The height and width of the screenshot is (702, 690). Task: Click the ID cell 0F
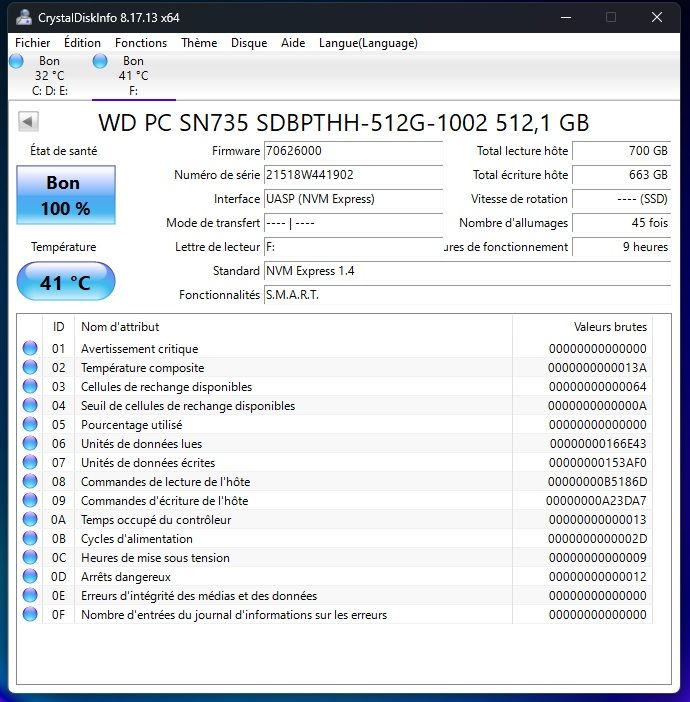coord(58,615)
